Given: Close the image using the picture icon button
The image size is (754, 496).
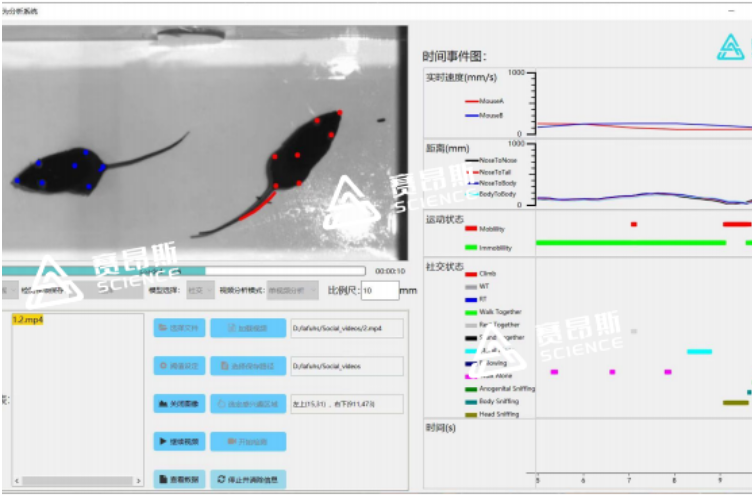Looking at the screenshot, I should (179, 404).
